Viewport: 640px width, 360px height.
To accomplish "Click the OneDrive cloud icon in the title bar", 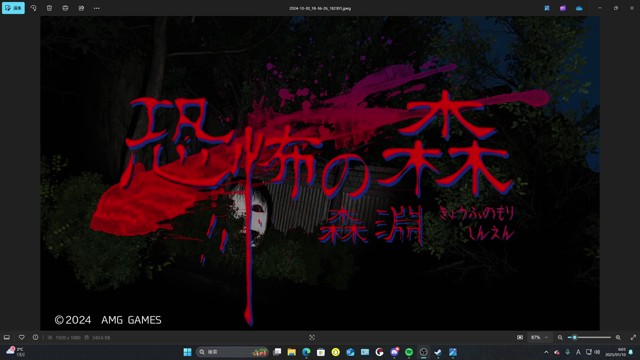I will [579, 8].
